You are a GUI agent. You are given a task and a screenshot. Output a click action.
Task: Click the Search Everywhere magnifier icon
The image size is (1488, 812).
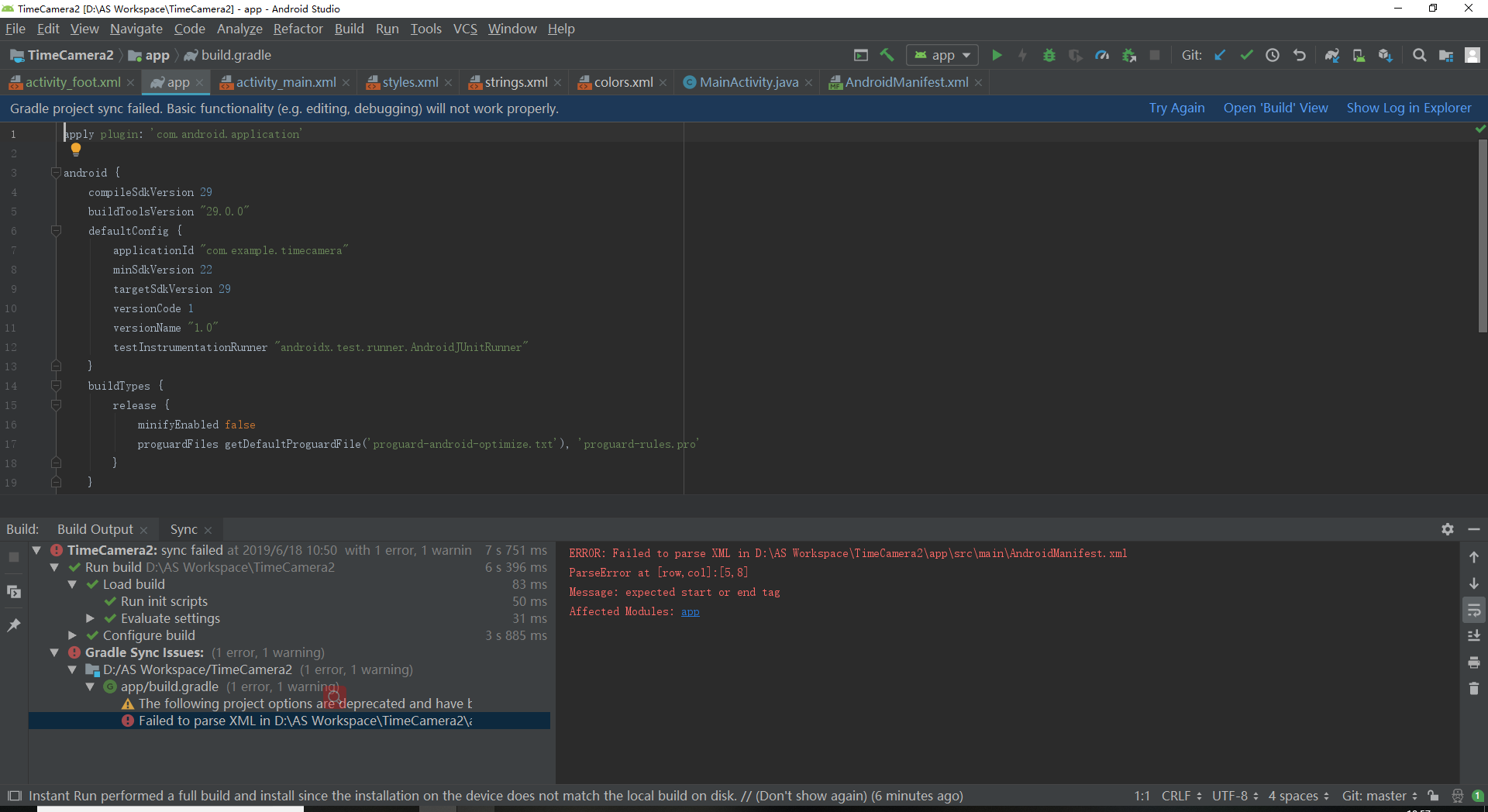(x=1420, y=55)
